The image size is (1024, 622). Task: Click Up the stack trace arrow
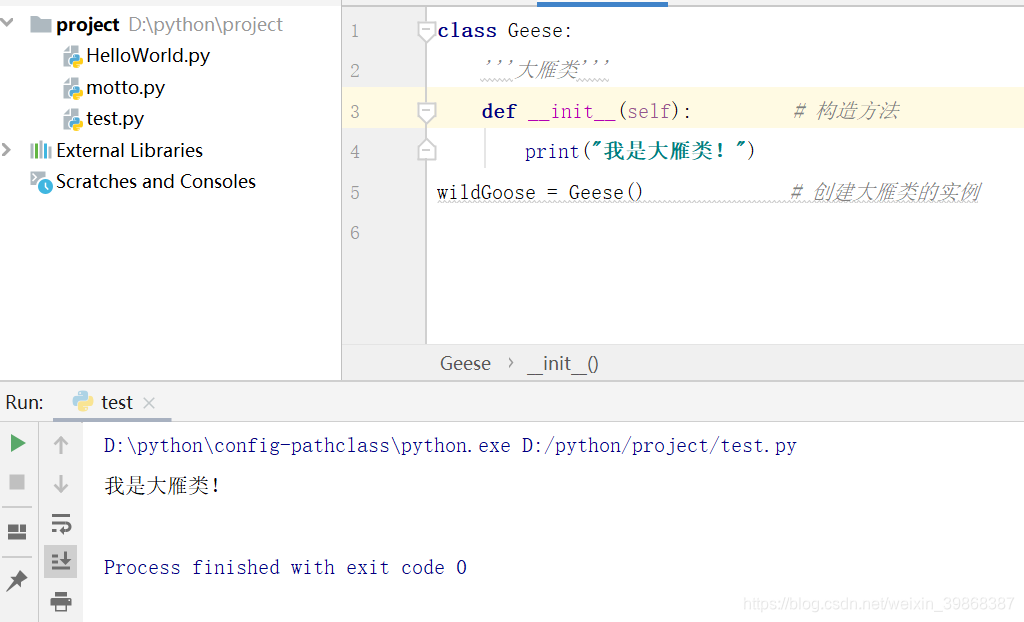[61, 445]
